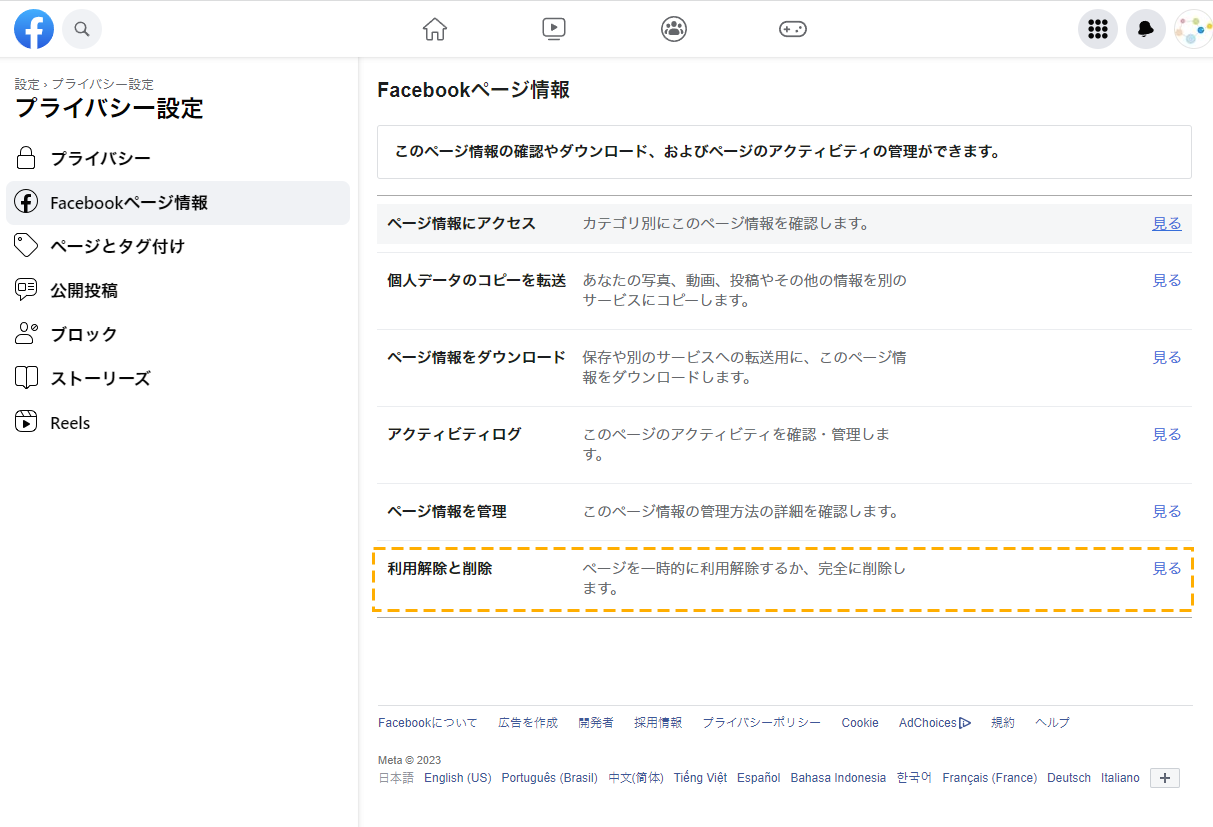Switch language to Deutsch

point(1069,777)
